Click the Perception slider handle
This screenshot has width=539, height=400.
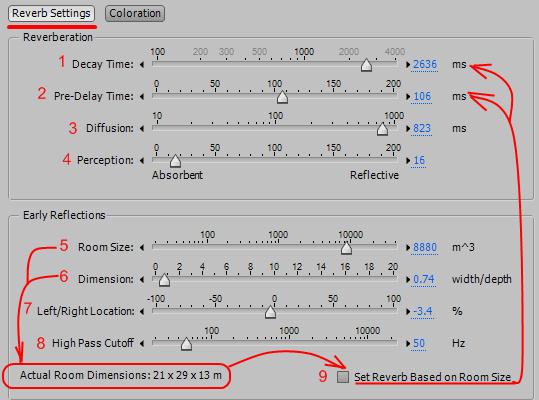(175, 160)
